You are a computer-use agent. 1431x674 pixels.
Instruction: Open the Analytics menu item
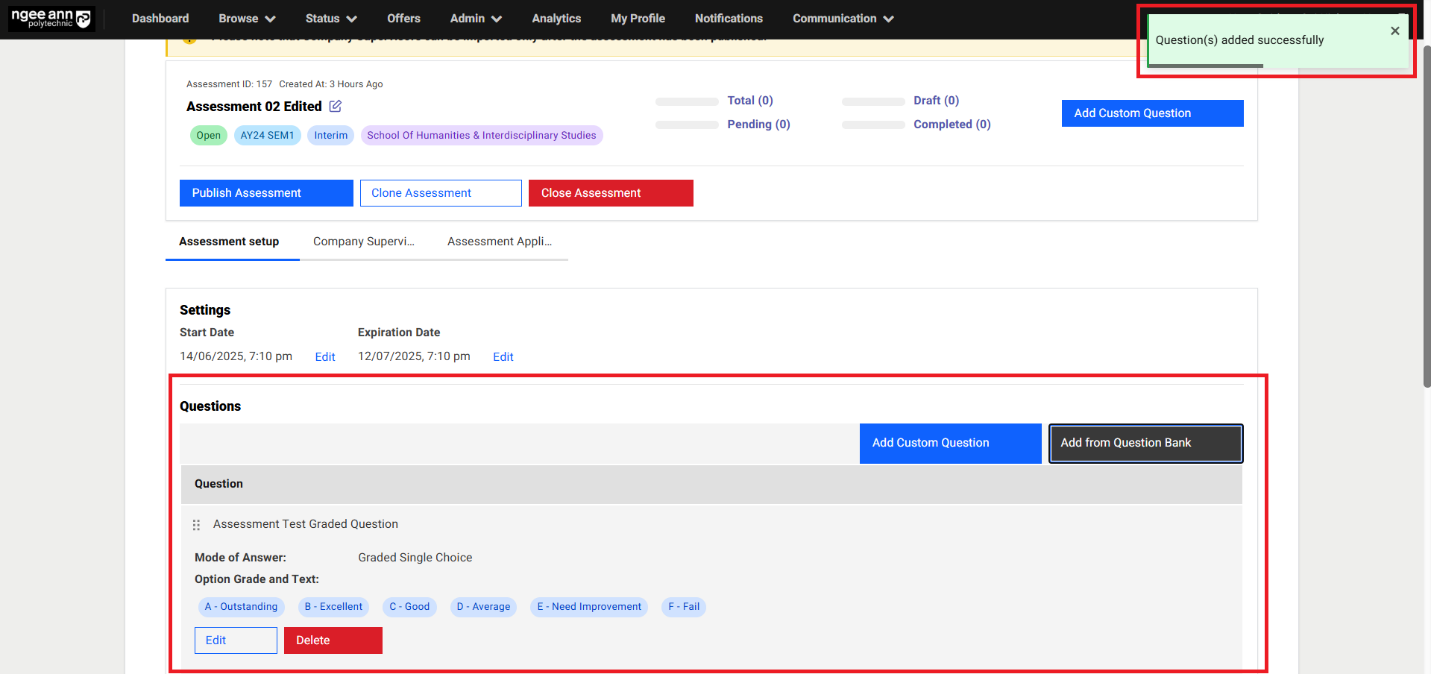coord(556,19)
